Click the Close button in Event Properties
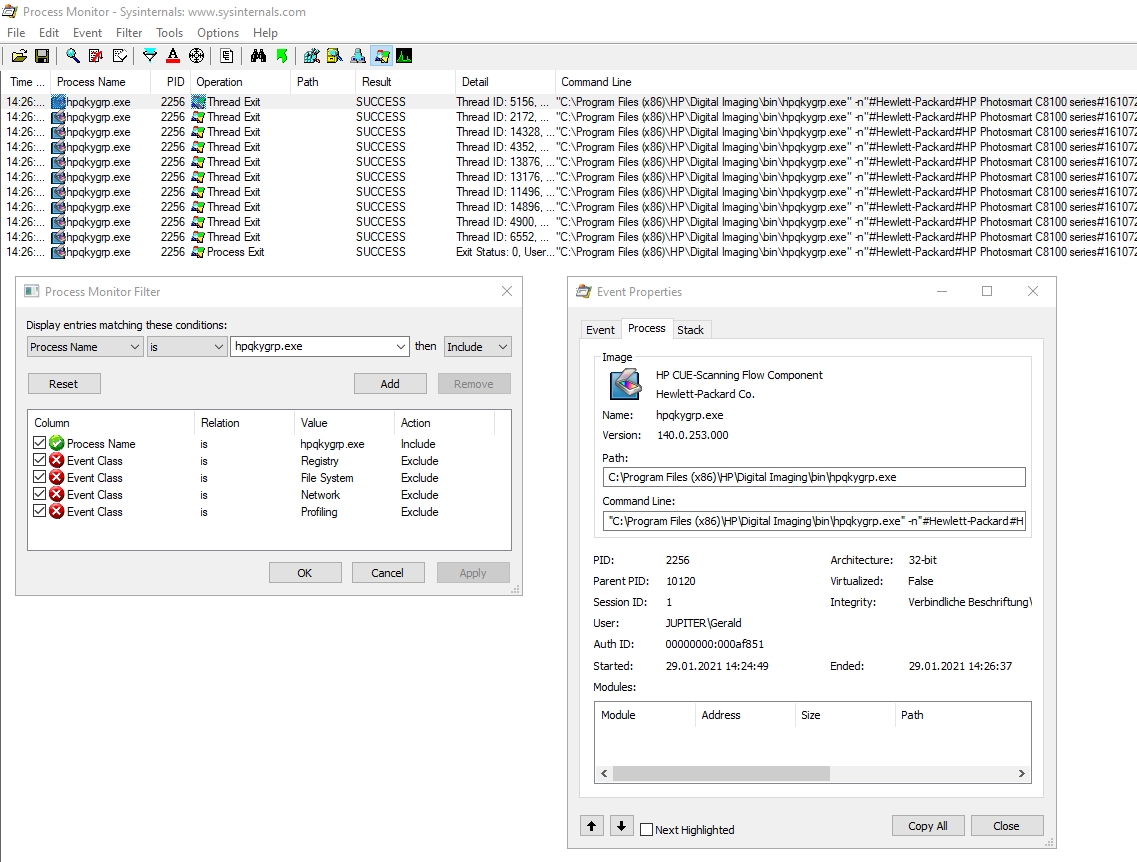Viewport: 1137px width, 862px height. click(x=1006, y=826)
